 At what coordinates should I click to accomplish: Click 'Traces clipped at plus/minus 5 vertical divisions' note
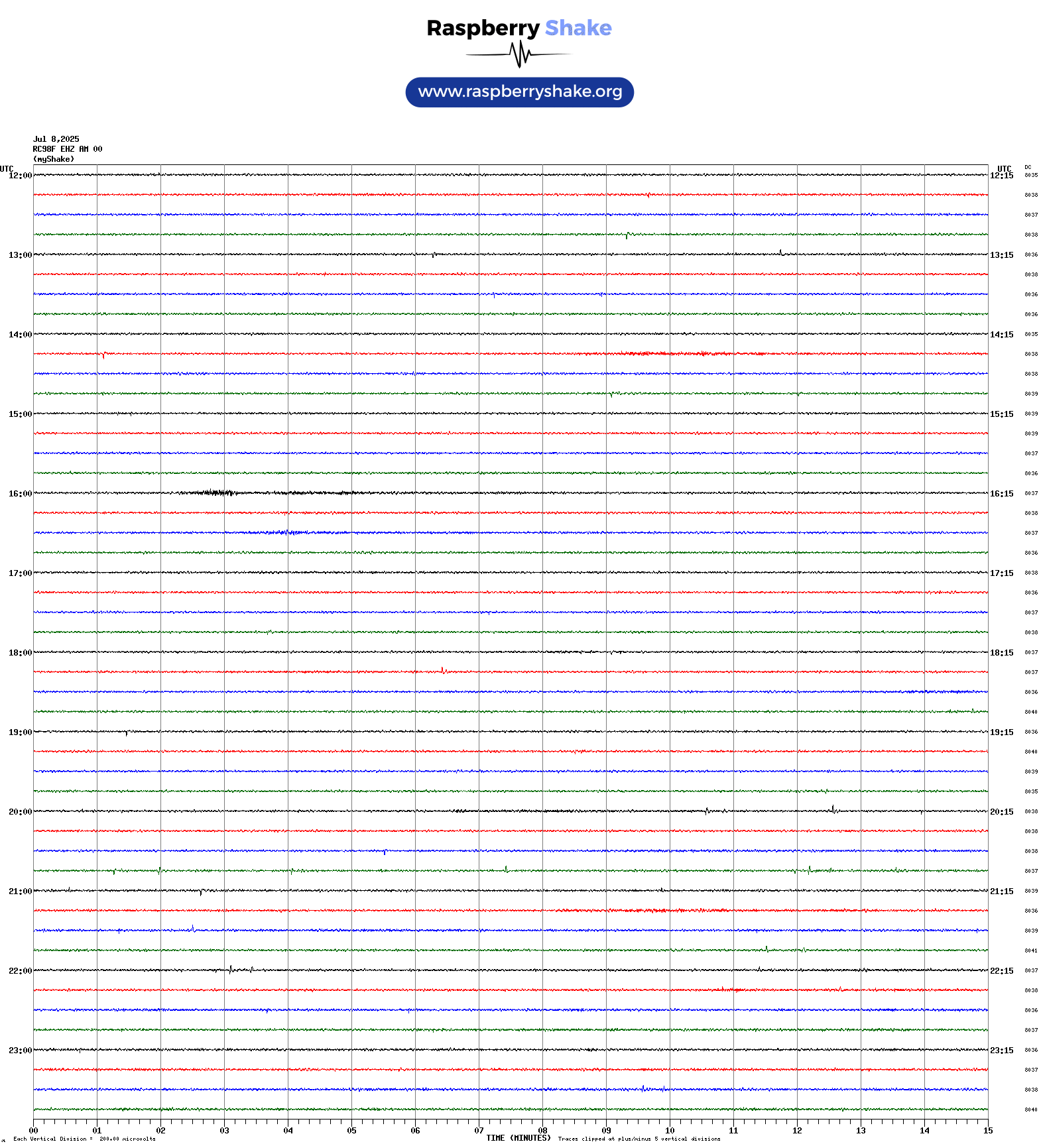[639, 1139]
